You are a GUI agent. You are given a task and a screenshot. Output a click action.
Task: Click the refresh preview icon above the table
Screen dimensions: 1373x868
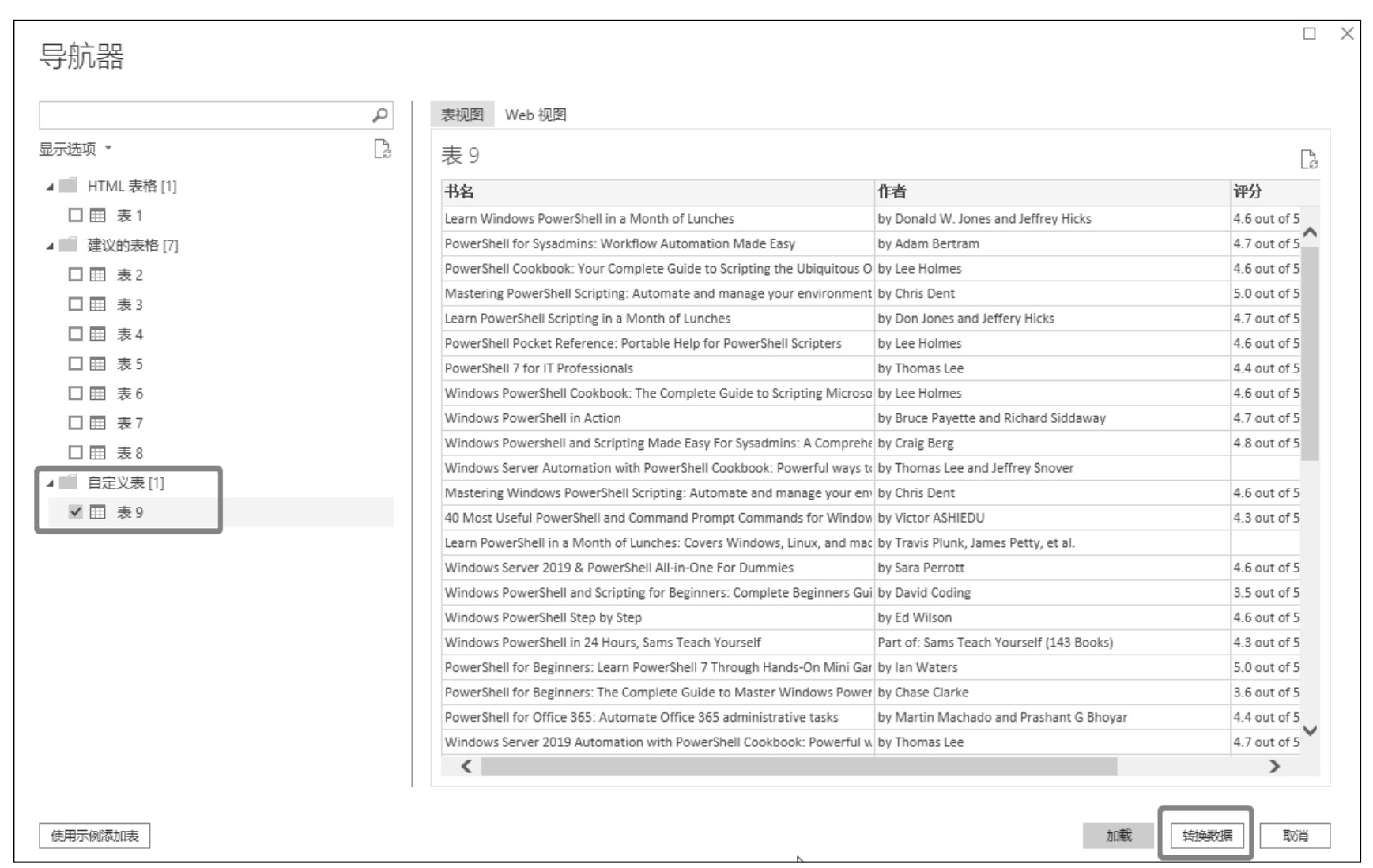pyautogui.click(x=1308, y=160)
